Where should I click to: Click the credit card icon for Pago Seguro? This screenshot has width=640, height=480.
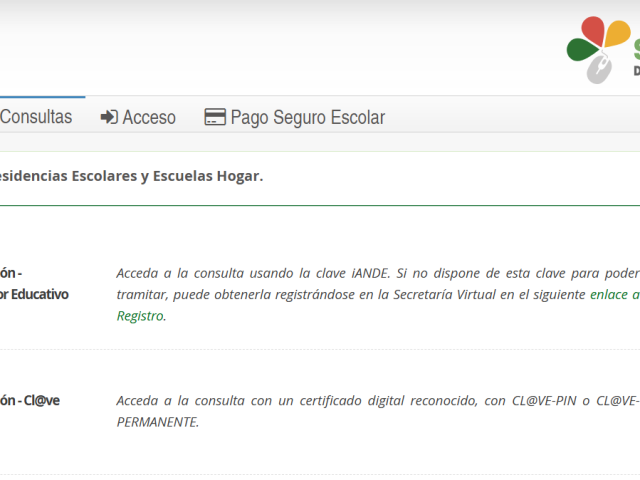click(214, 118)
